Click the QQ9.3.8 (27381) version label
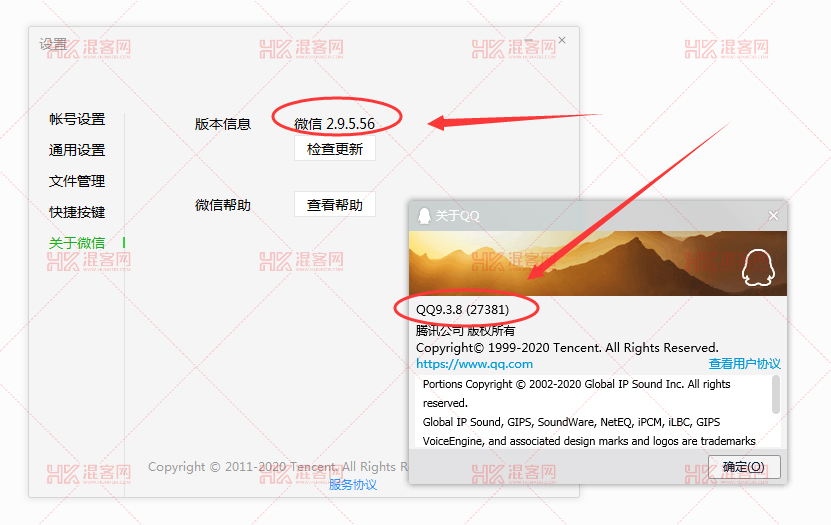Screen dimensions: 831x525 [462, 309]
